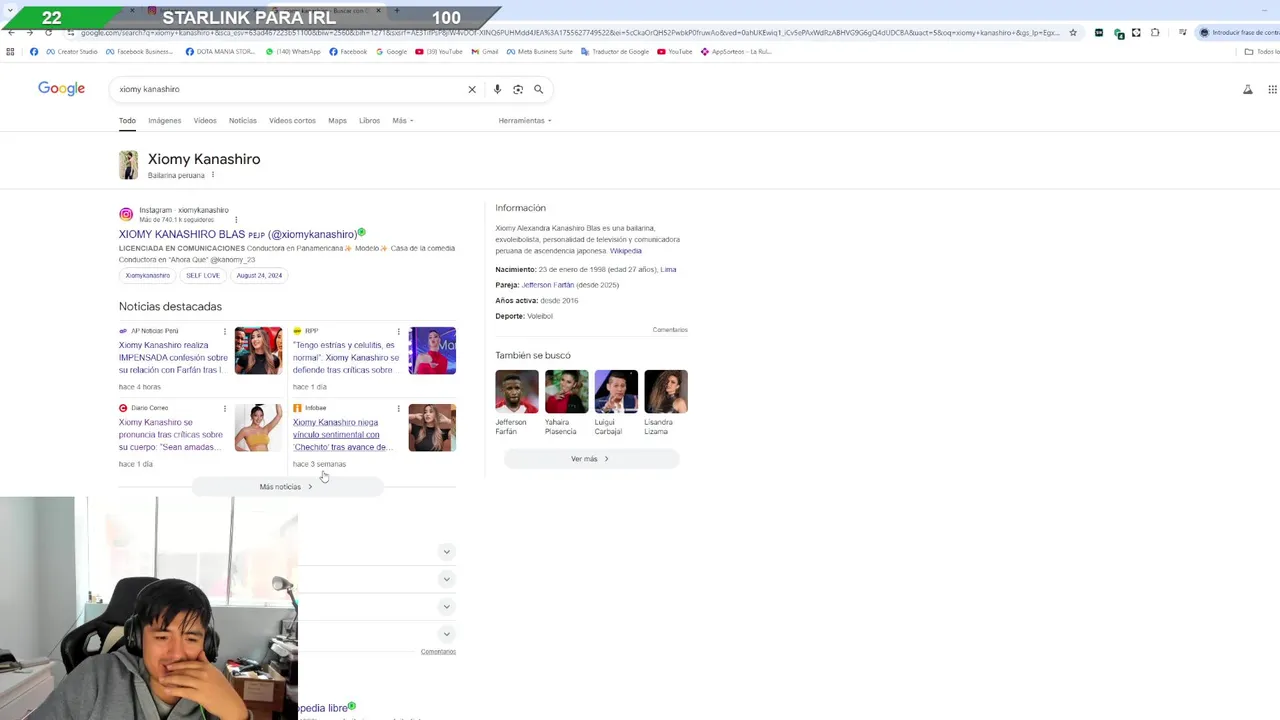Open the WhatsApp bookmark in the bookmarks bar
The image size is (1280, 720).
[293, 51]
